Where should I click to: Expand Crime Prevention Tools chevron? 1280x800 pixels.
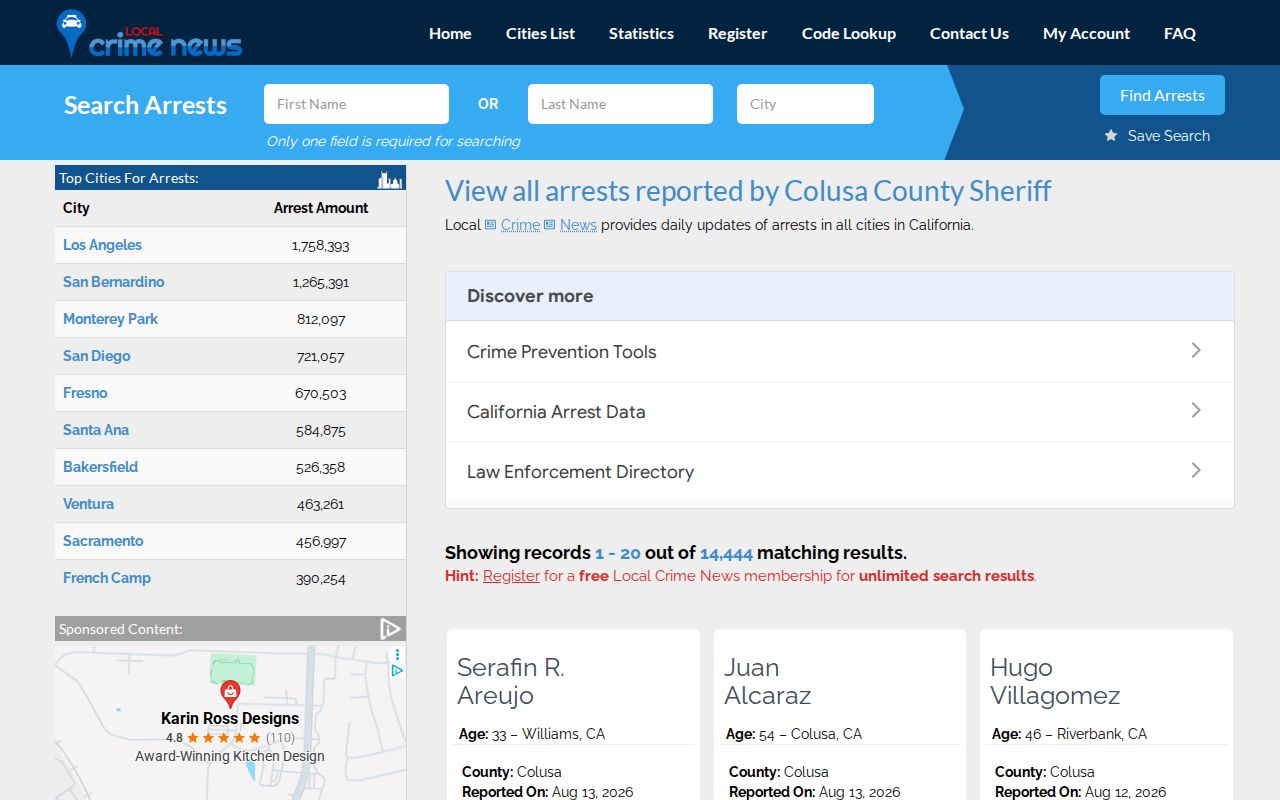point(1196,350)
